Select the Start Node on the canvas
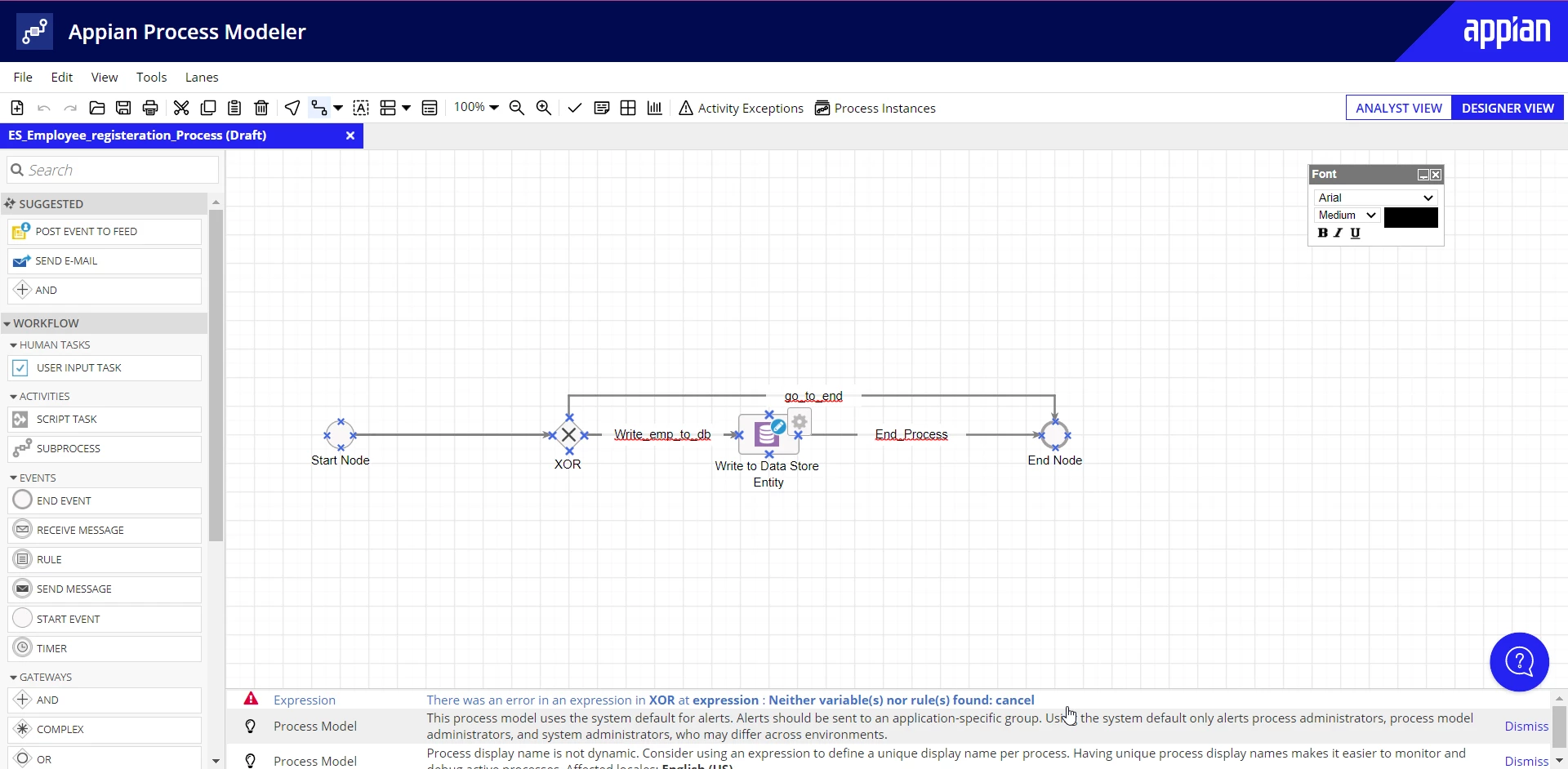Image resolution: width=1568 pixels, height=769 pixels. [341, 434]
